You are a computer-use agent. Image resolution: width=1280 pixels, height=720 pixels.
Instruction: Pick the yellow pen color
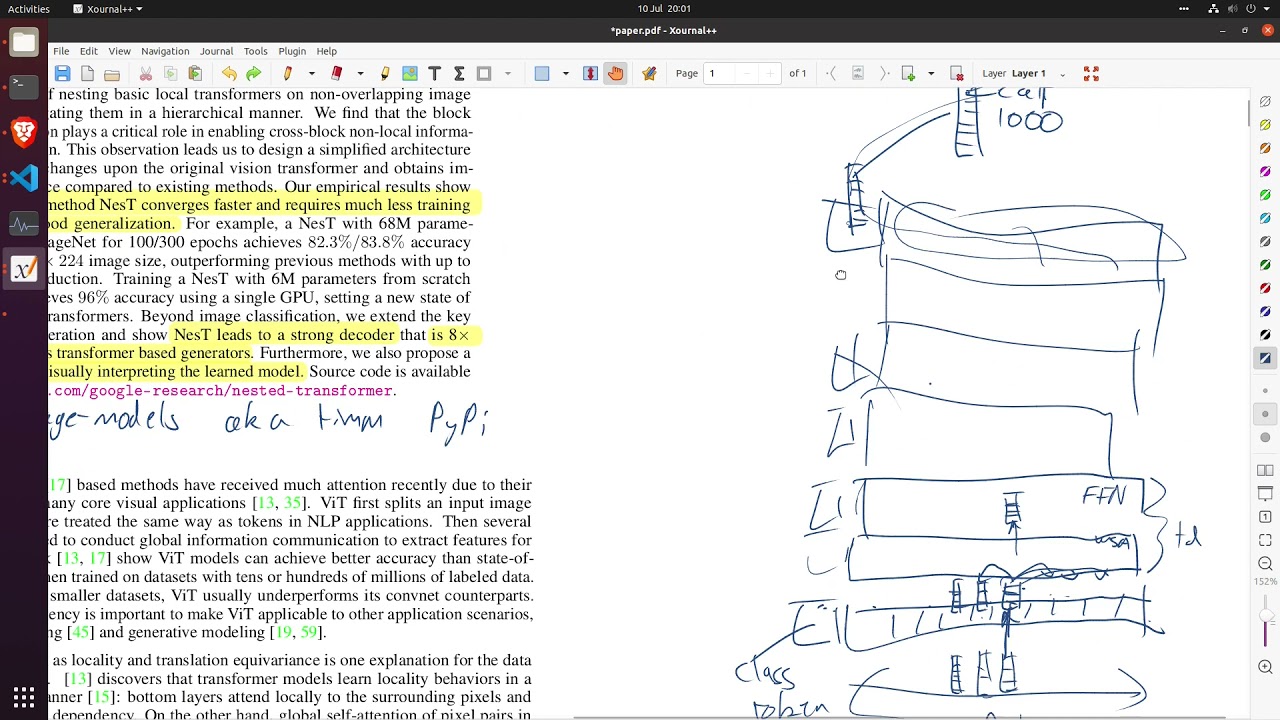pyautogui.click(x=1265, y=125)
